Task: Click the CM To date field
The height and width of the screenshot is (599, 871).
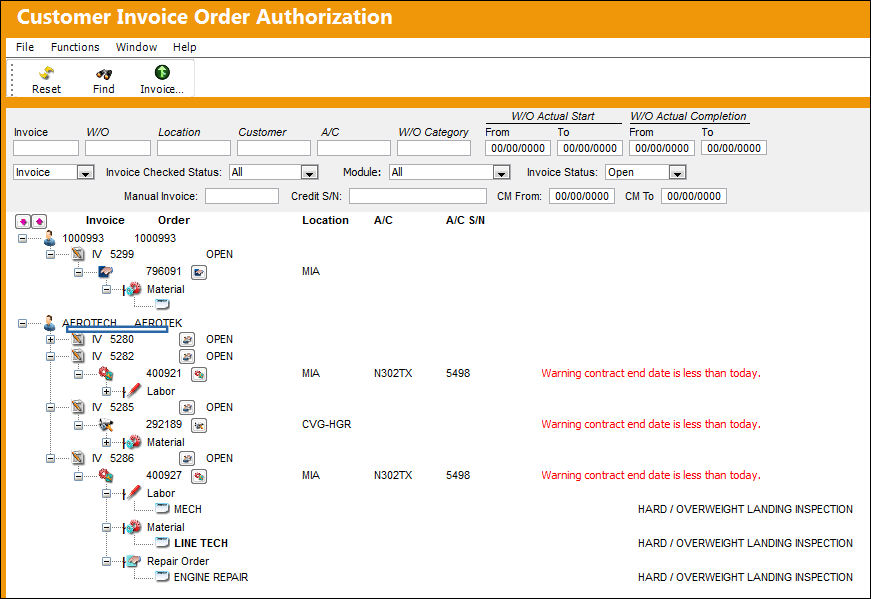Action: [694, 196]
